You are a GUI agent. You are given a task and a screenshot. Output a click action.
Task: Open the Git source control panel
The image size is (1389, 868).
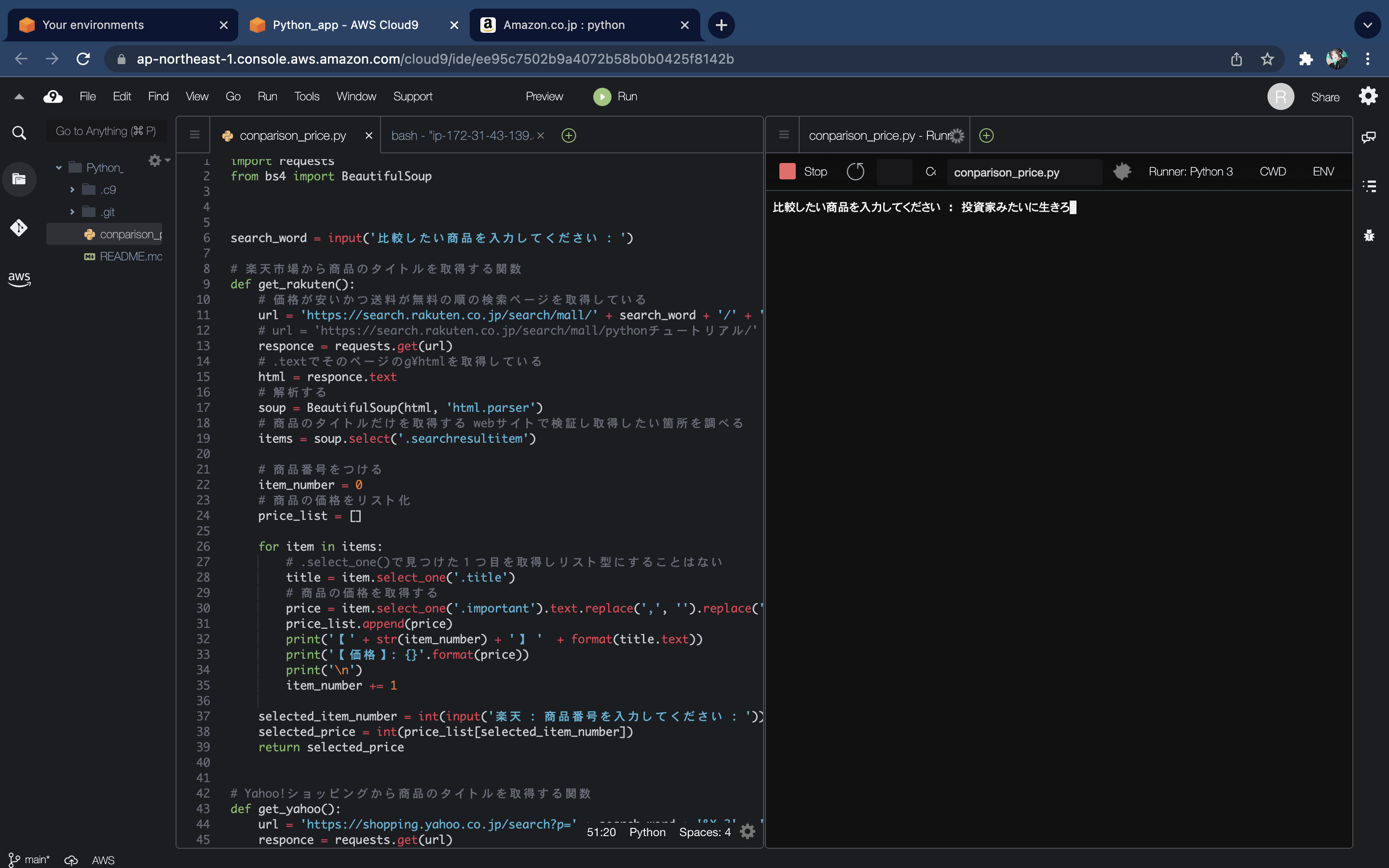click(19, 228)
